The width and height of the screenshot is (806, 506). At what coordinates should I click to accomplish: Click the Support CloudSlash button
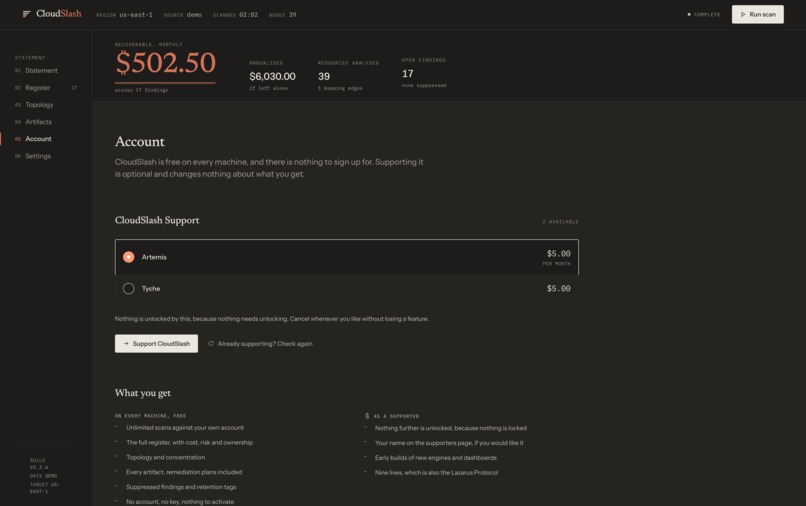[156, 344]
